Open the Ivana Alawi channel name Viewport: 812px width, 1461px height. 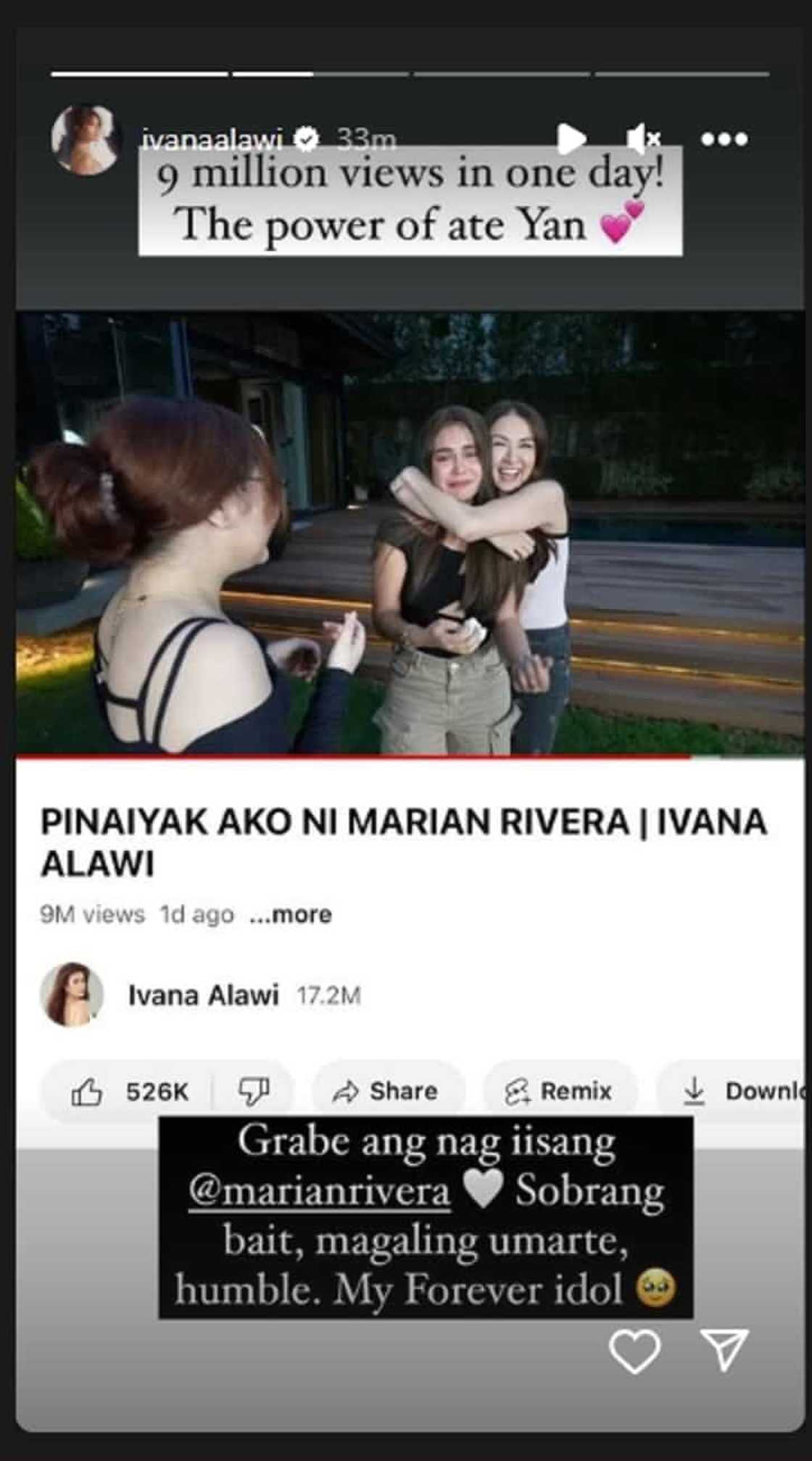pos(204,996)
